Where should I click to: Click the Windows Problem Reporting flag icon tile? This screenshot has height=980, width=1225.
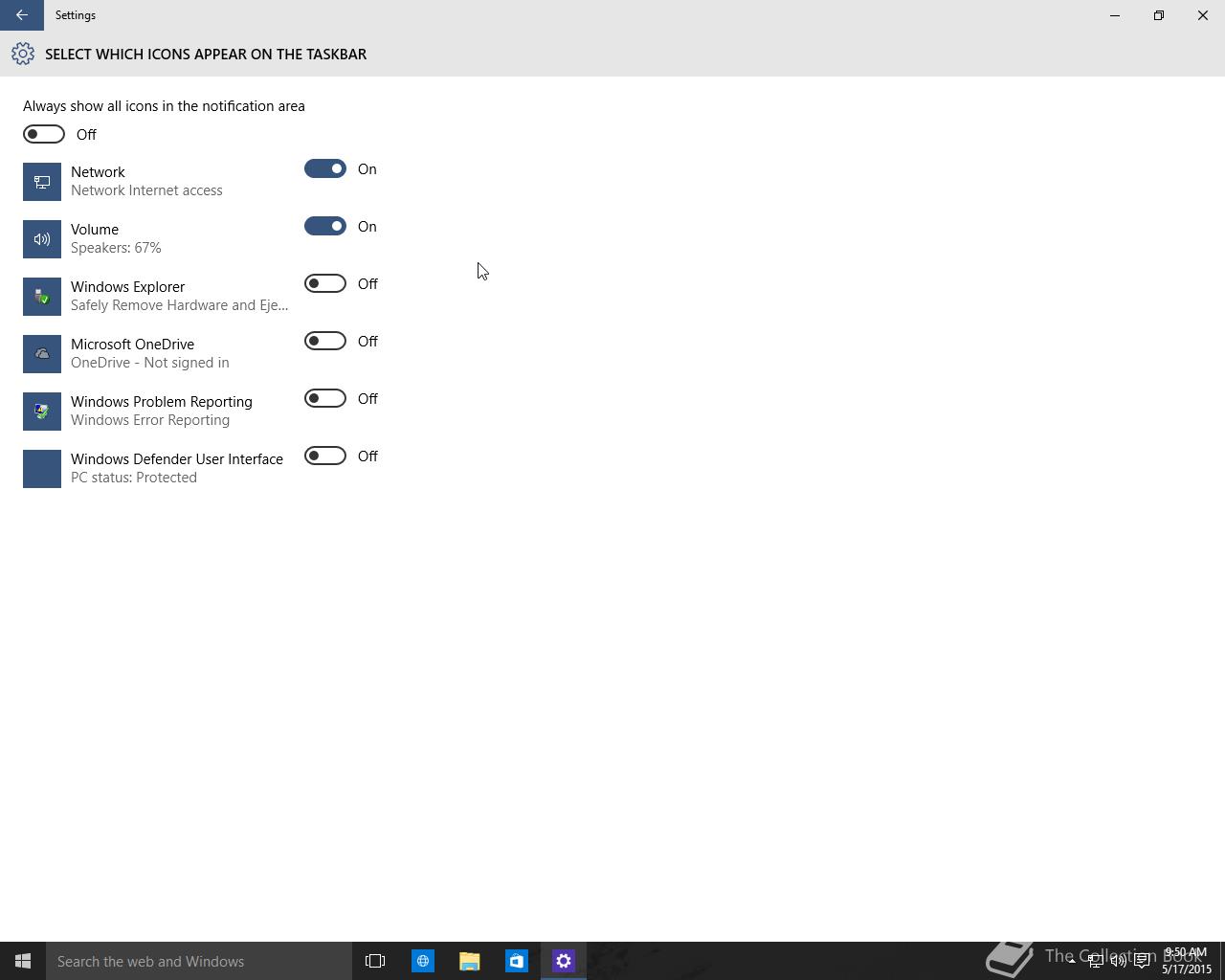[42, 412]
